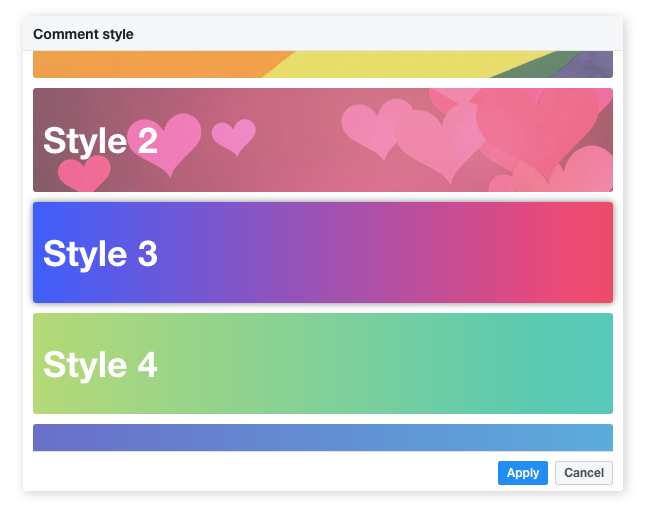Pick the Style 4 green-teal gradient
The height and width of the screenshot is (513, 651).
click(323, 363)
